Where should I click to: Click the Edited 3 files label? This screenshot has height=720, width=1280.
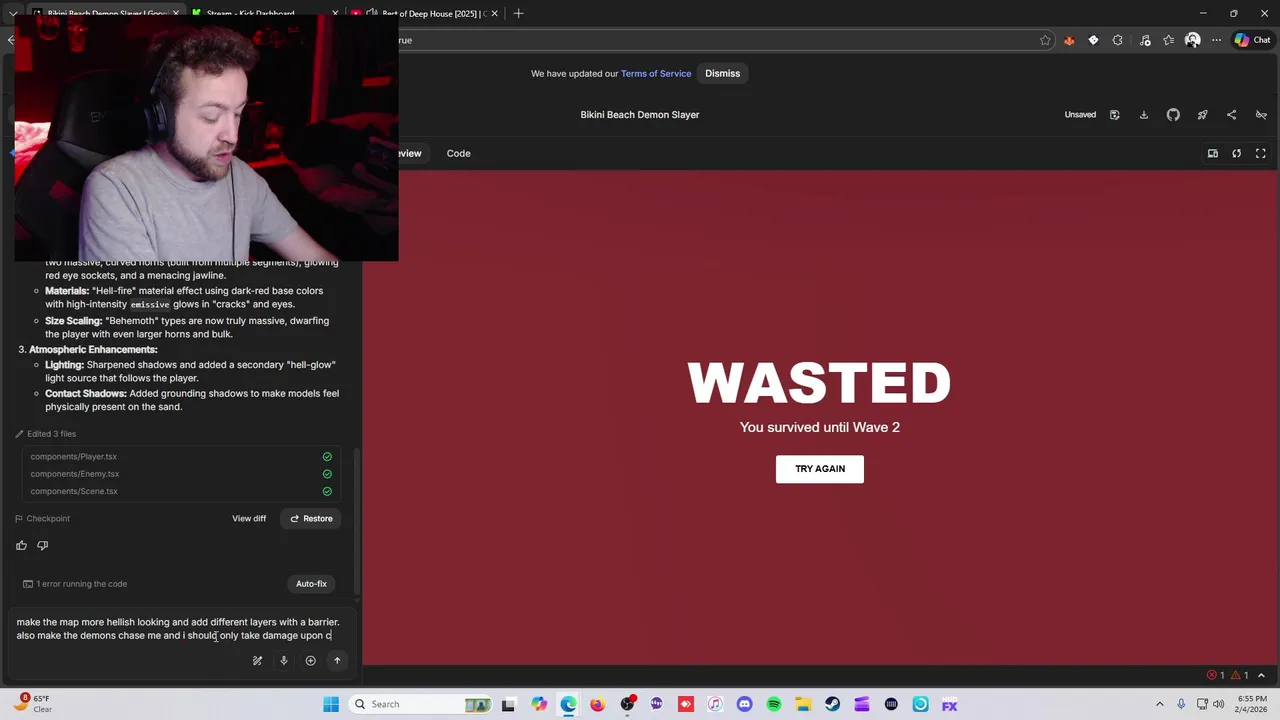[51, 434]
